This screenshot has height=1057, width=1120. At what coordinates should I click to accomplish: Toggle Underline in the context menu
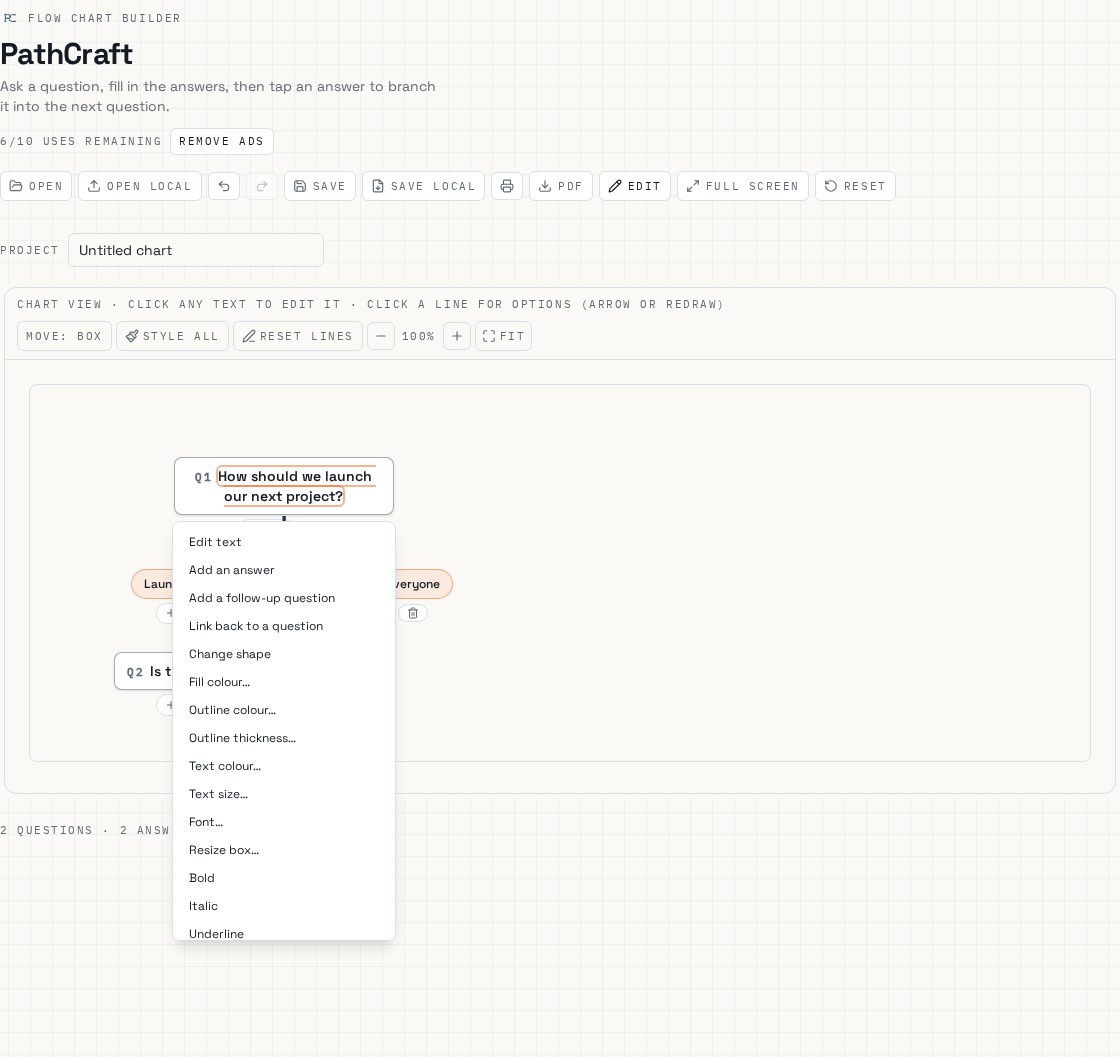[284, 933]
